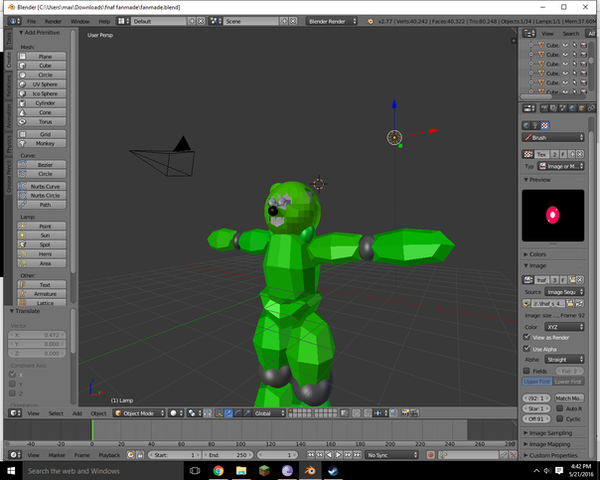
Task: Open the Render menu
Action: (53, 21)
